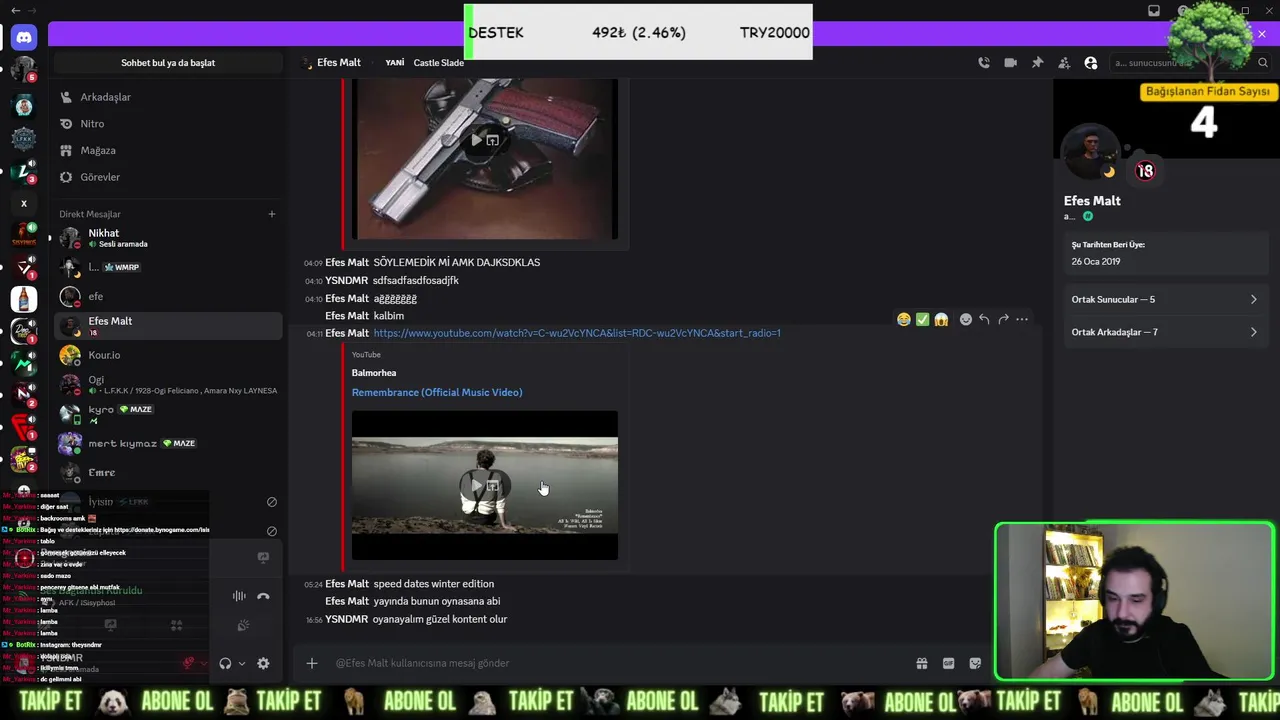Start a voice call with Efes Malt

pyautogui.click(x=984, y=62)
